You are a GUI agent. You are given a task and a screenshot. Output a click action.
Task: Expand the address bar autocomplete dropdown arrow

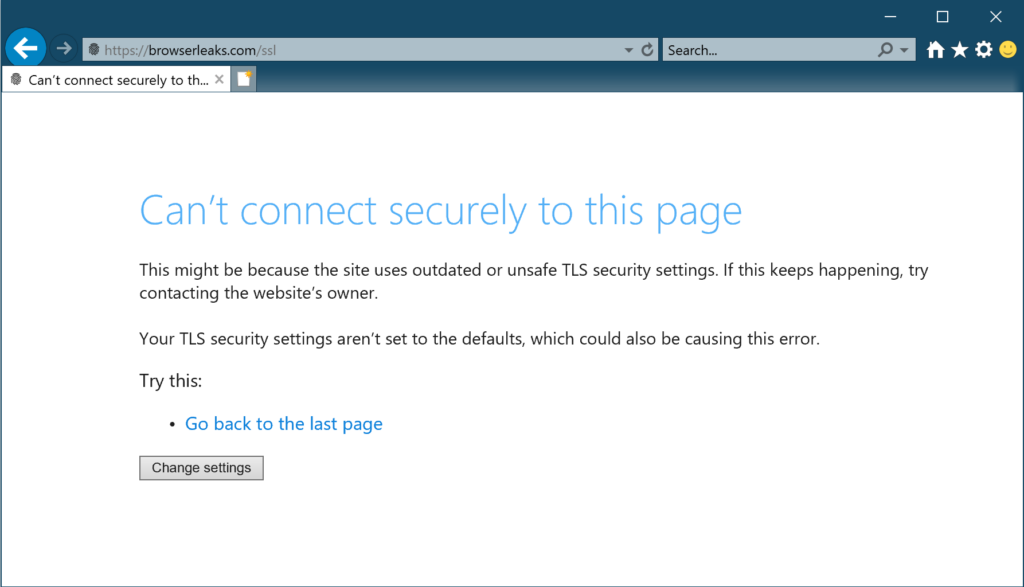point(628,50)
